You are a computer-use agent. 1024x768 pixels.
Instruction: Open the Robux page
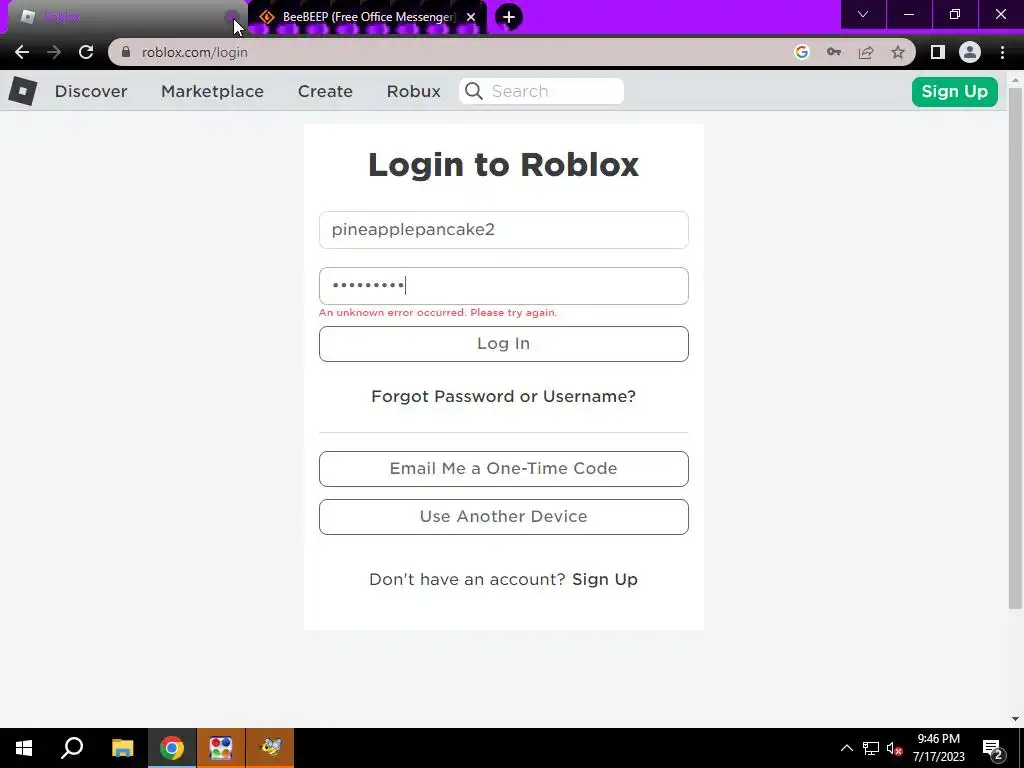pyautogui.click(x=413, y=91)
